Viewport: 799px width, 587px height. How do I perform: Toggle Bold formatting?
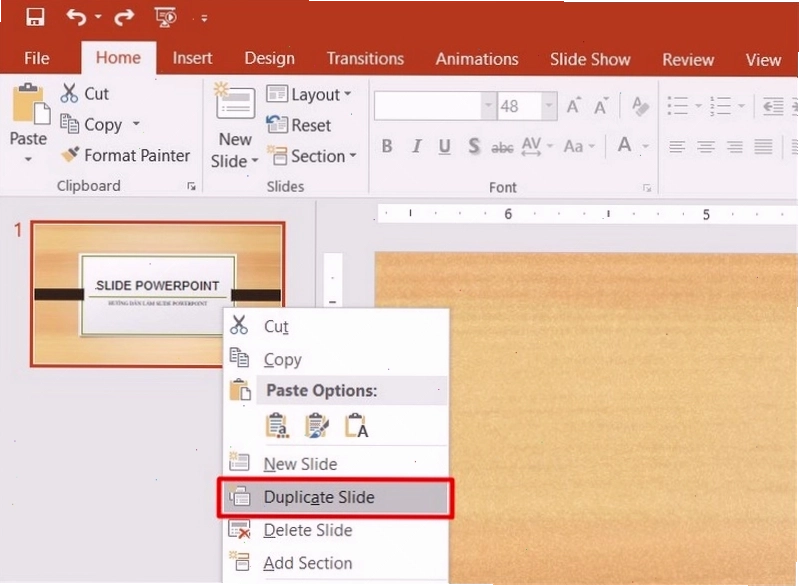387,146
